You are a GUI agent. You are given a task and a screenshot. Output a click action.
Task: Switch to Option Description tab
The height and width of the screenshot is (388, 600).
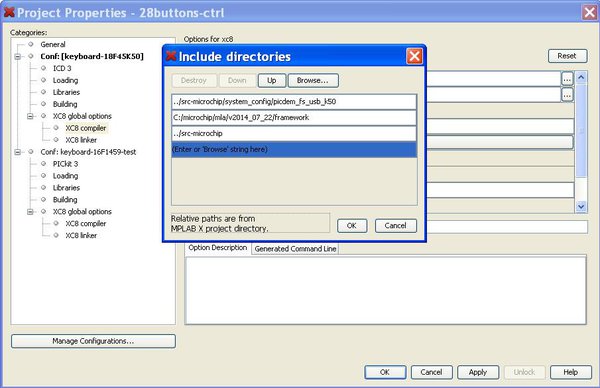pos(217,248)
